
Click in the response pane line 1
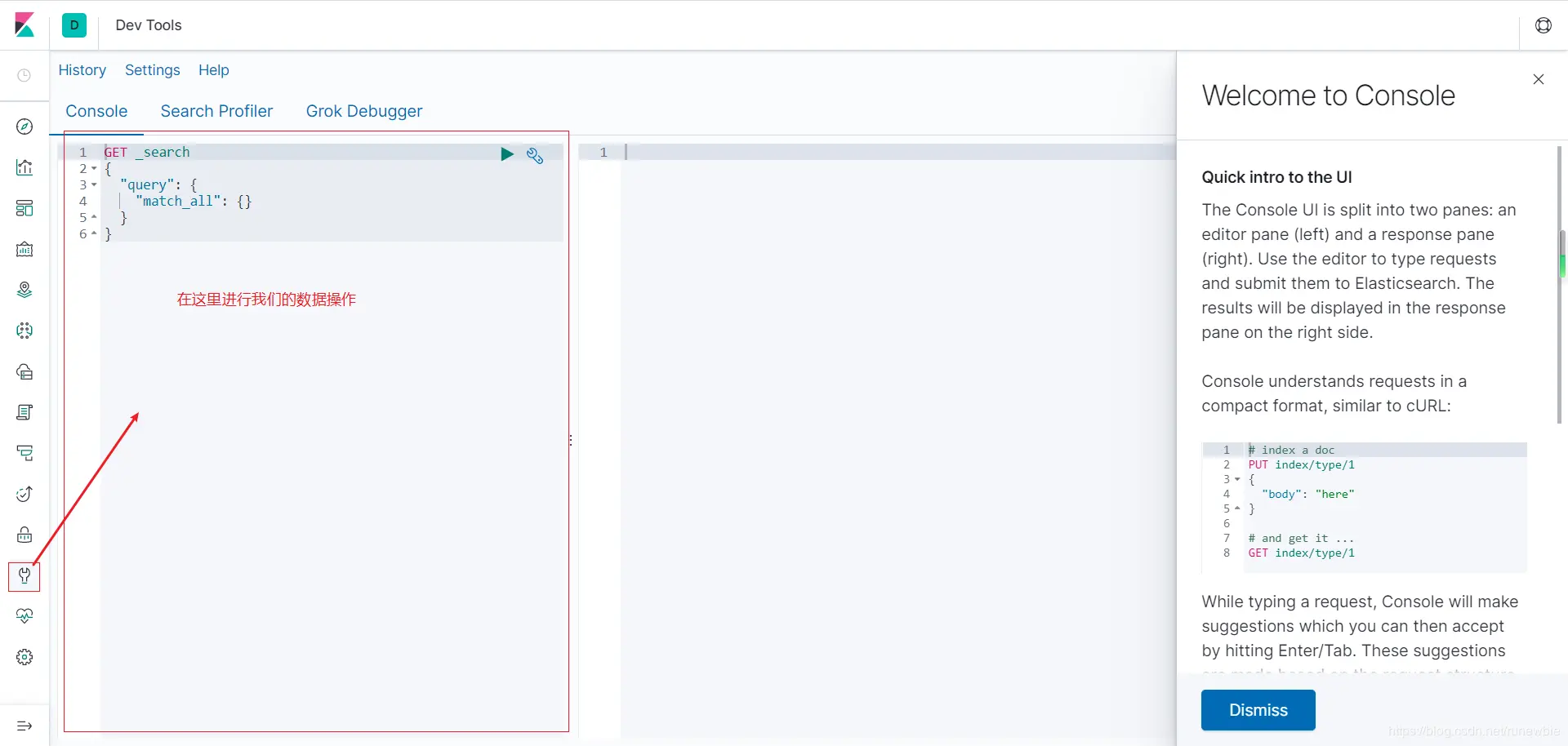coord(898,153)
